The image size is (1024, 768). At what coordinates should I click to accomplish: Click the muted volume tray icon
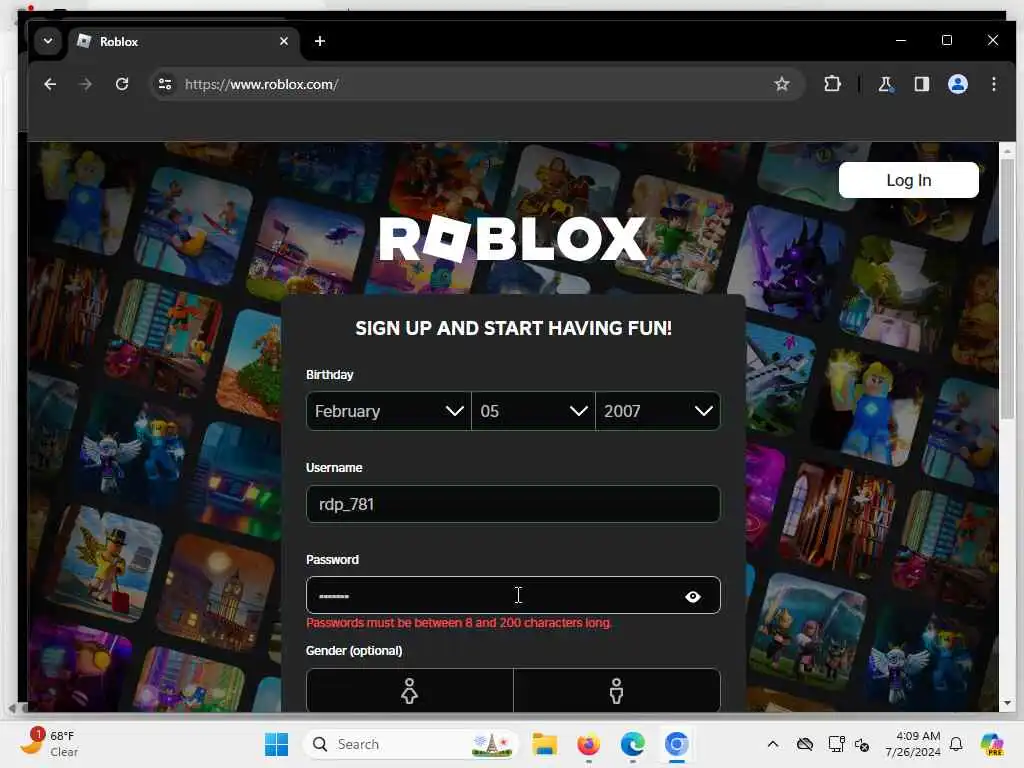point(862,744)
